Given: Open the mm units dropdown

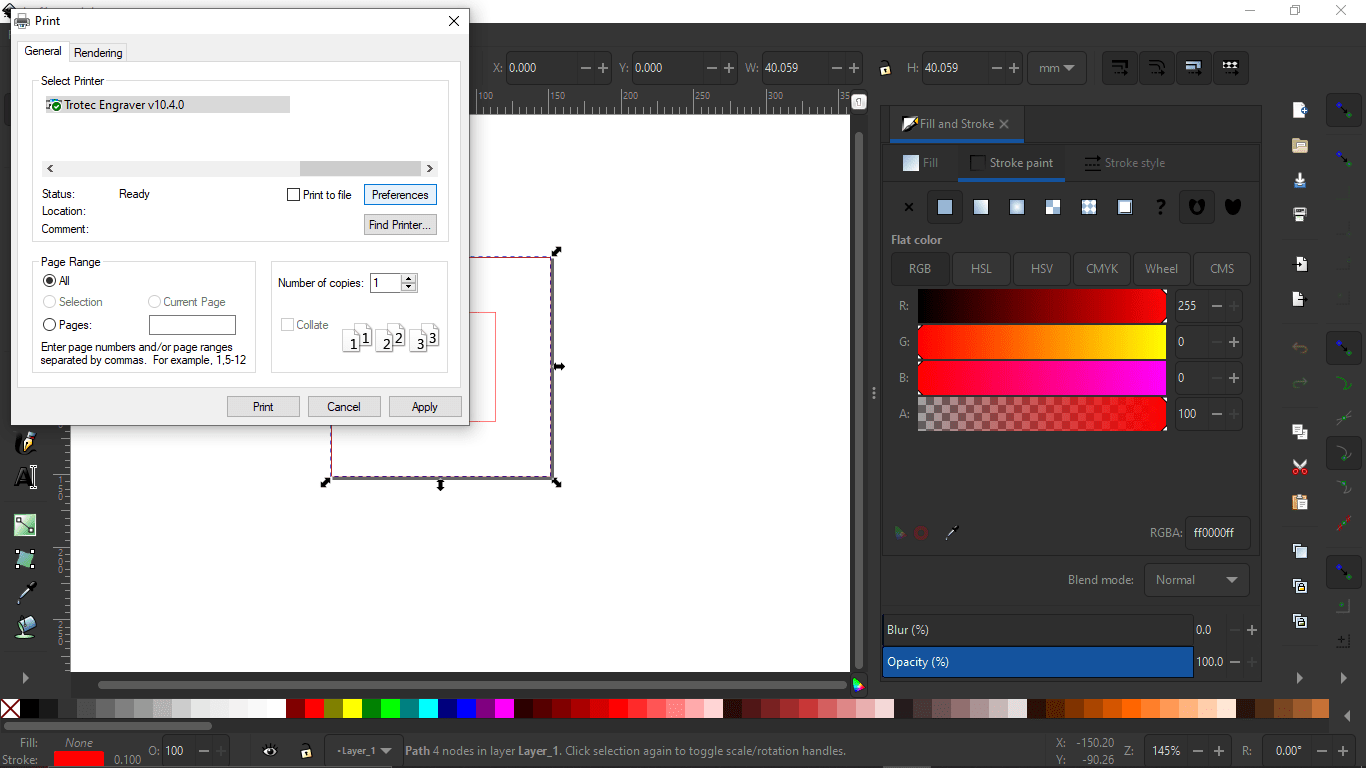Looking at the screenshot, I should point(1057,68).
